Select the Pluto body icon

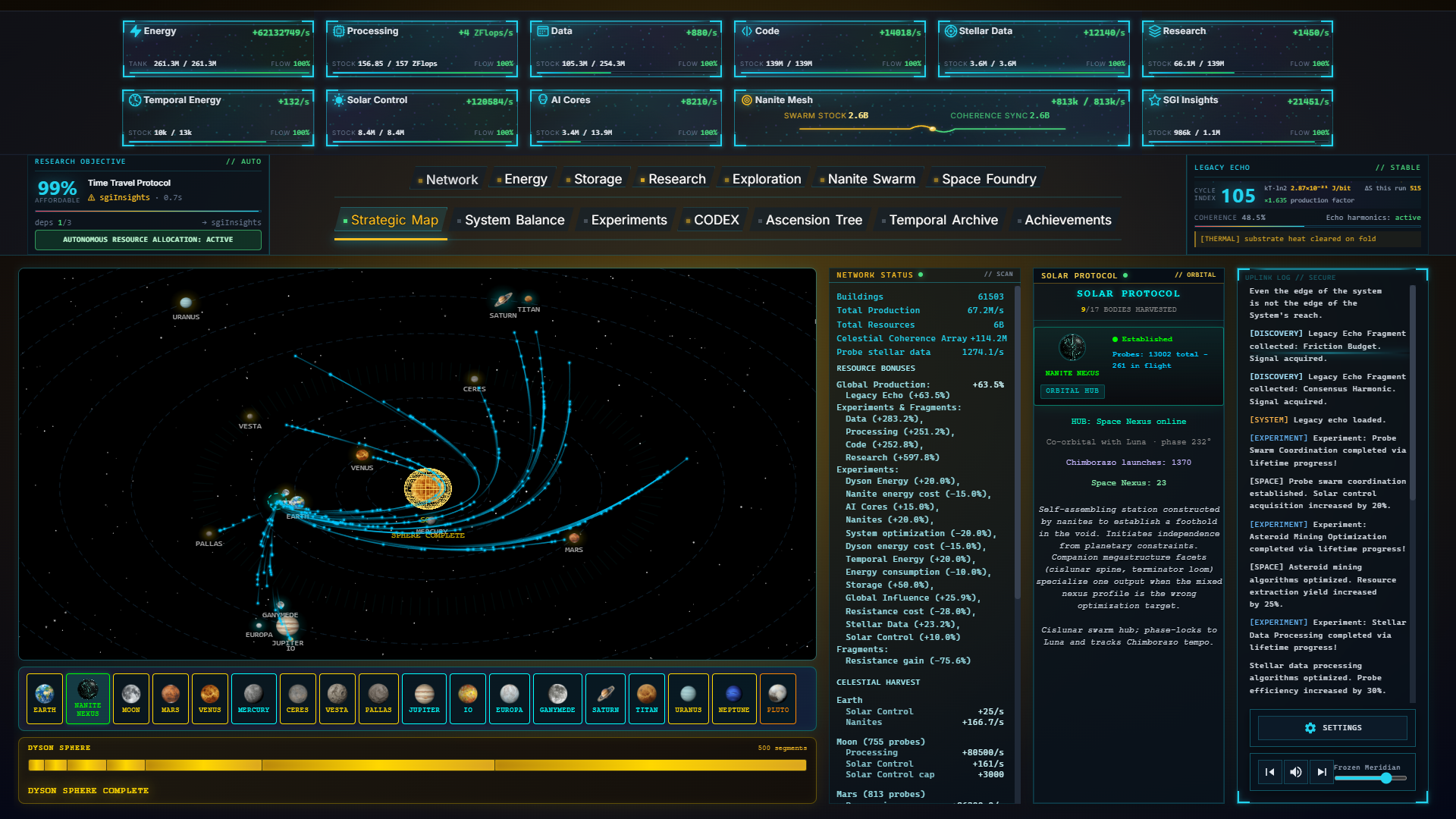(x=778, y=698)
